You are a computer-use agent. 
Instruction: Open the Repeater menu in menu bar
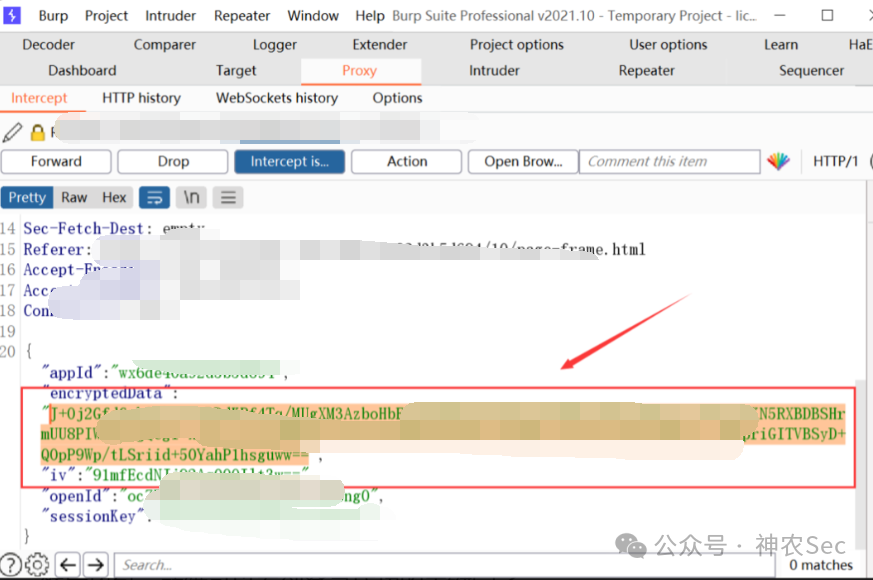pyautogui.click(x=242, y=16)
